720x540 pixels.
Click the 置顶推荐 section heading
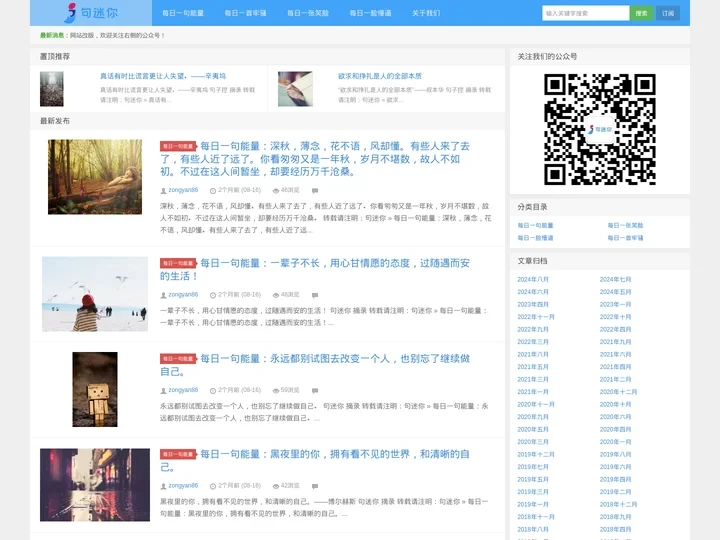[55, 56]
